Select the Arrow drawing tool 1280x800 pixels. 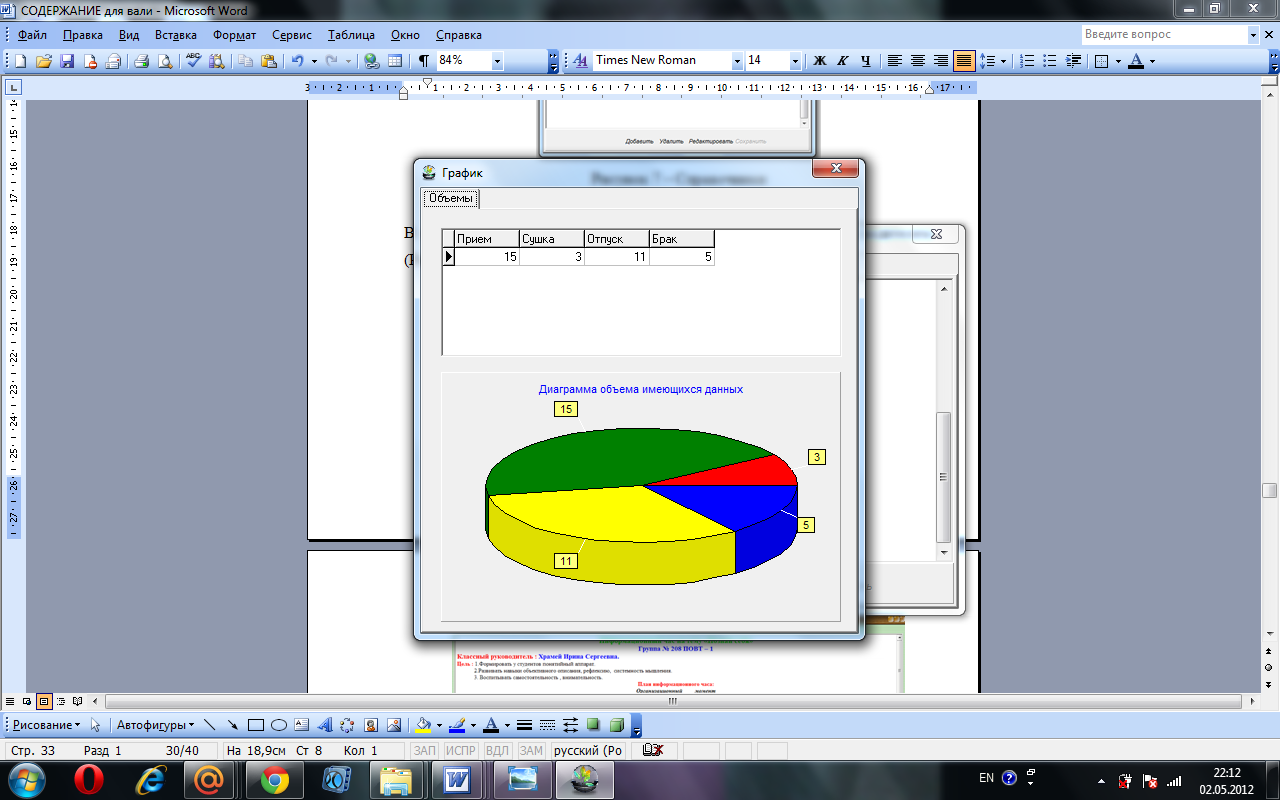coord(232,725)
